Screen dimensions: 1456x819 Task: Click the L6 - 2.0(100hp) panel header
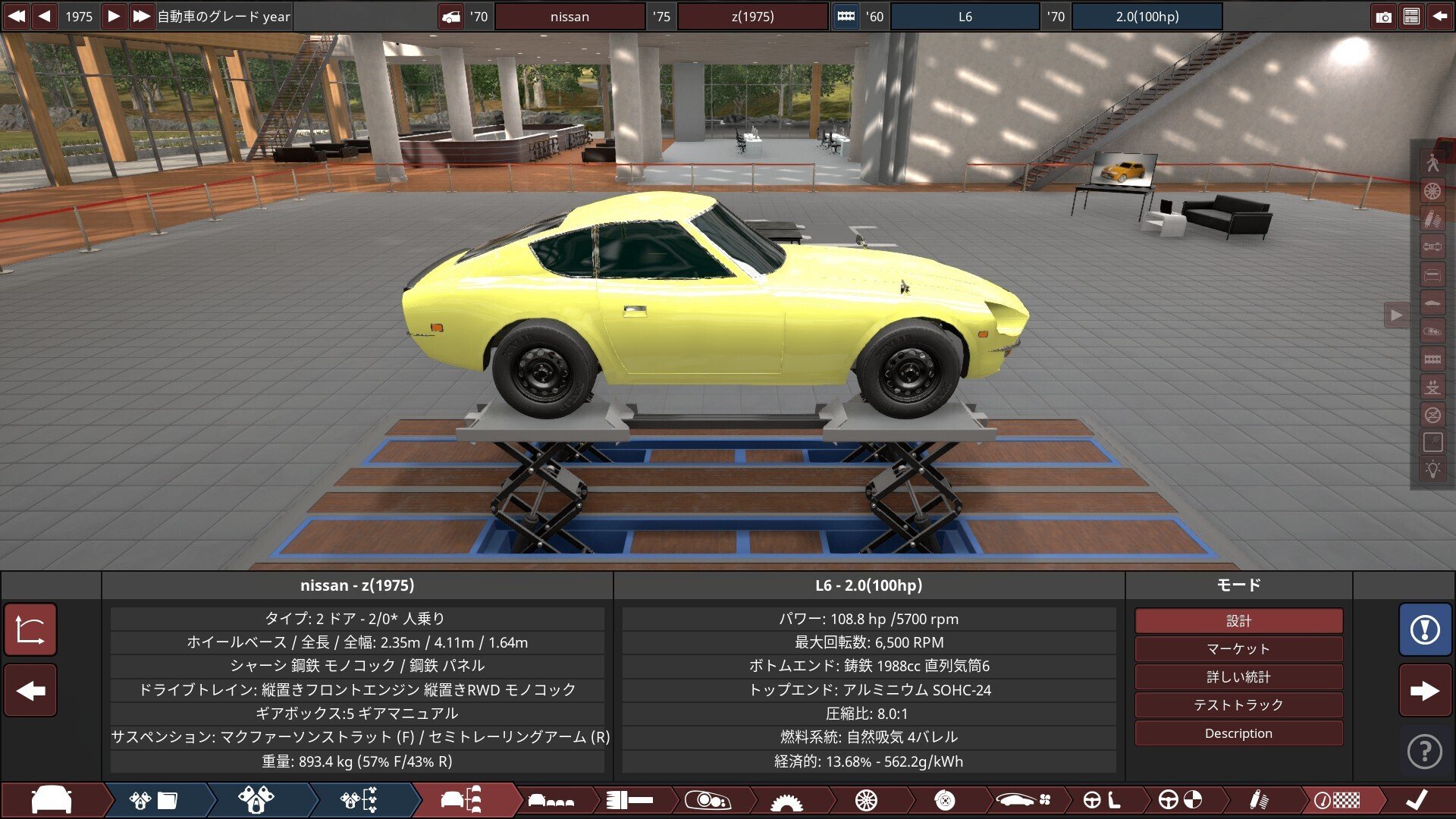pyautogui.click(x=869, y=585)
